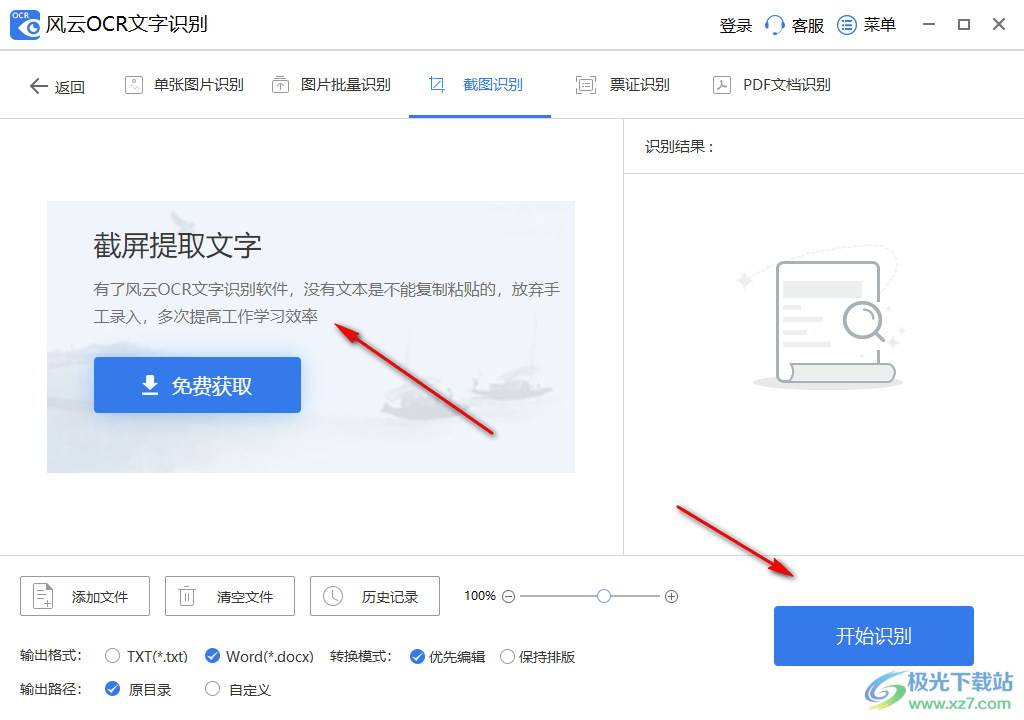1024x720 pixels.
Task: Select 保持排版 conversion mode
Action: pos(537,657)
